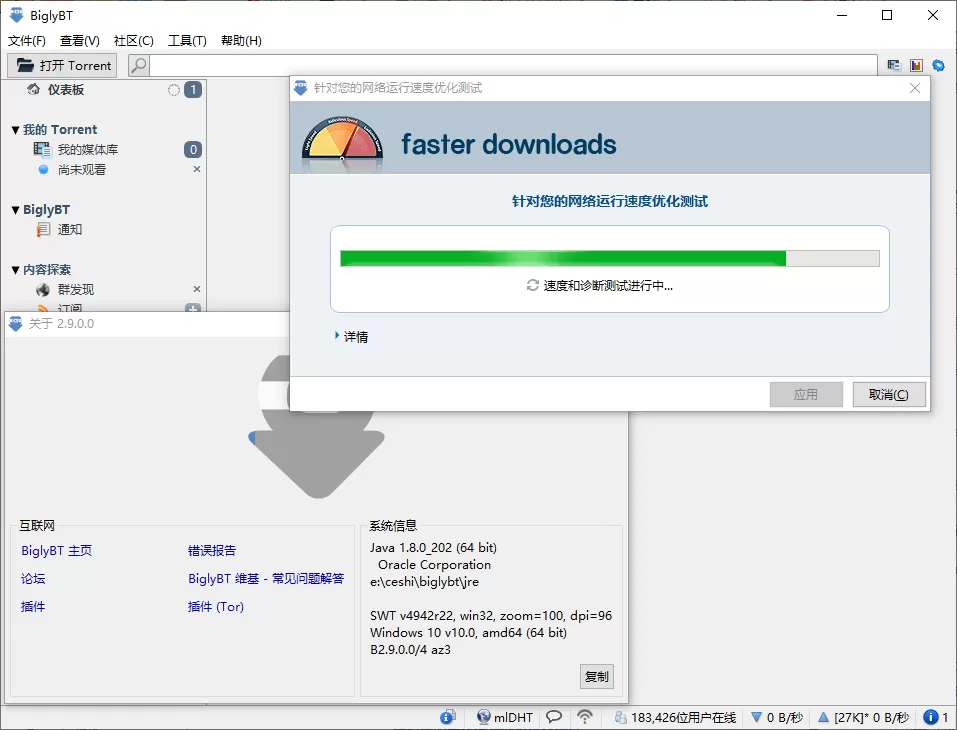Click the 取消(C) cancel button
The height and width of the screenshot is (730, 957).
click(889, 394)
